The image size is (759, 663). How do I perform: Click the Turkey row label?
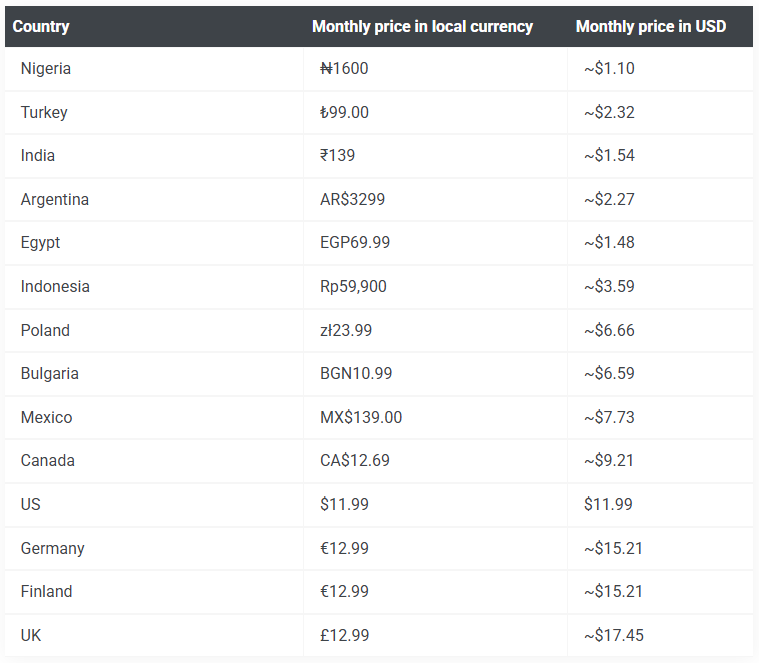tap(44, 112)
